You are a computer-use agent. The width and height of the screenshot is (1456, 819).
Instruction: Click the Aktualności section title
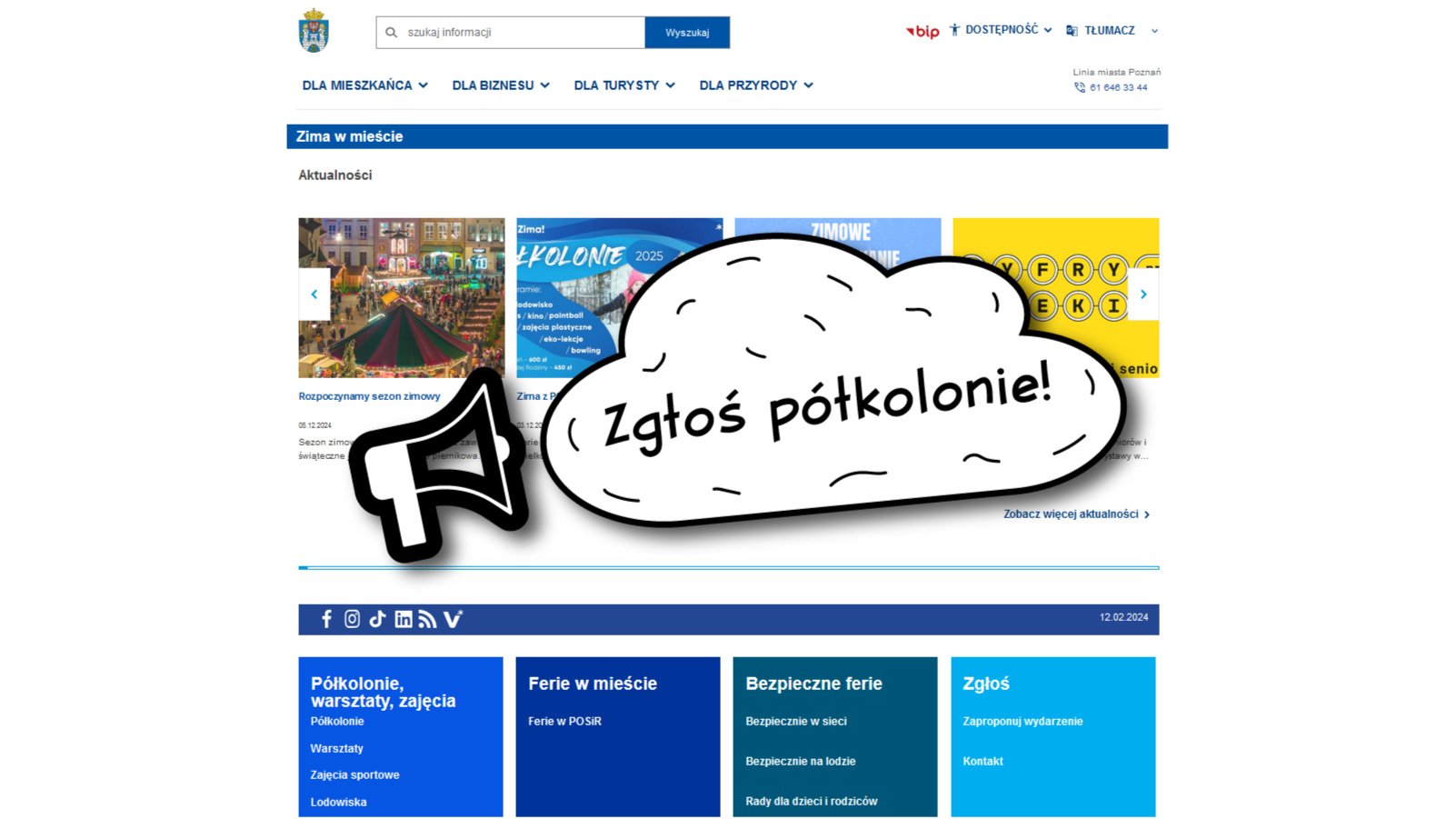click(335, 175)
